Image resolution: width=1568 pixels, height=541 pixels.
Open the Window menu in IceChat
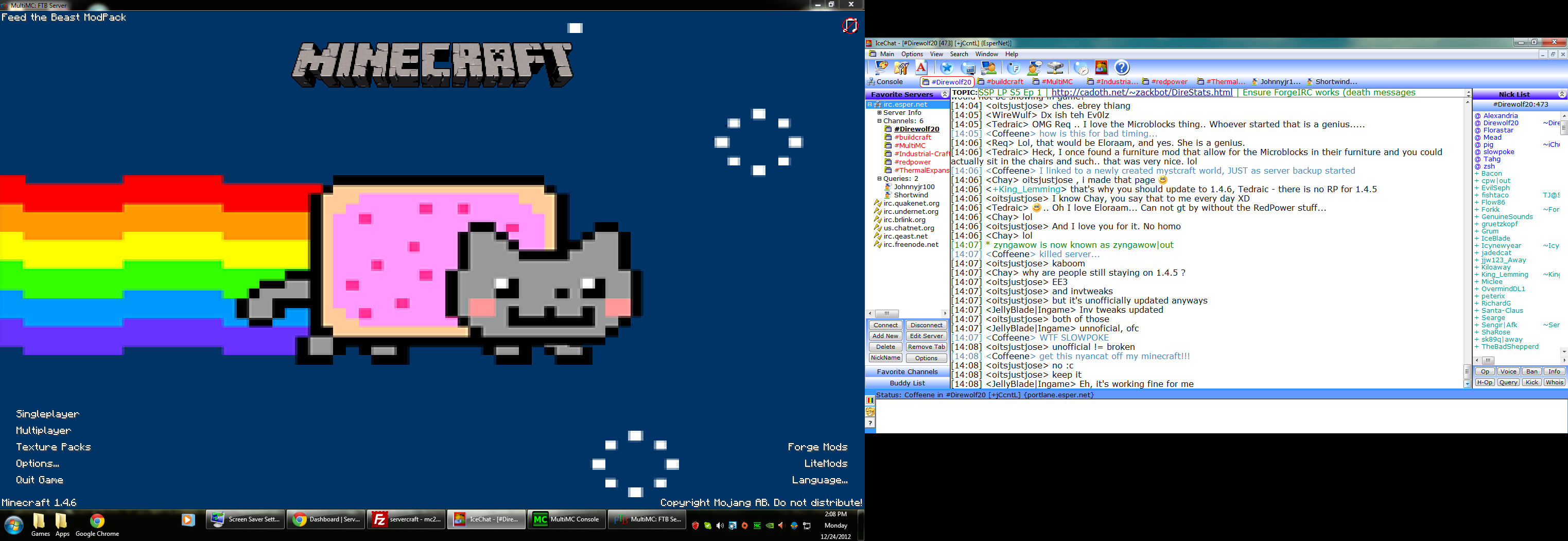[x=987, y=54]
